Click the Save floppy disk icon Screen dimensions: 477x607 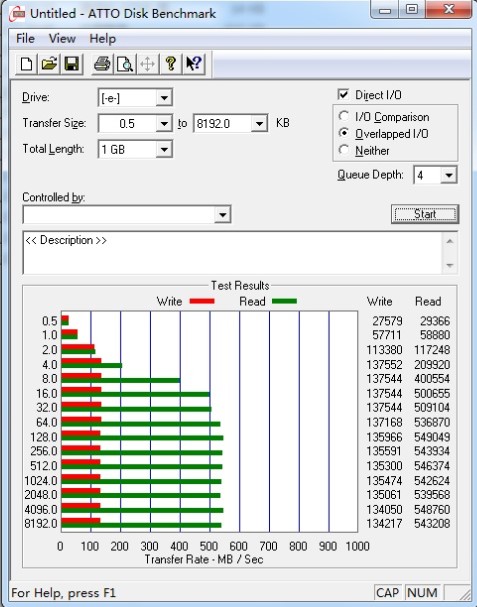point(72,64)
